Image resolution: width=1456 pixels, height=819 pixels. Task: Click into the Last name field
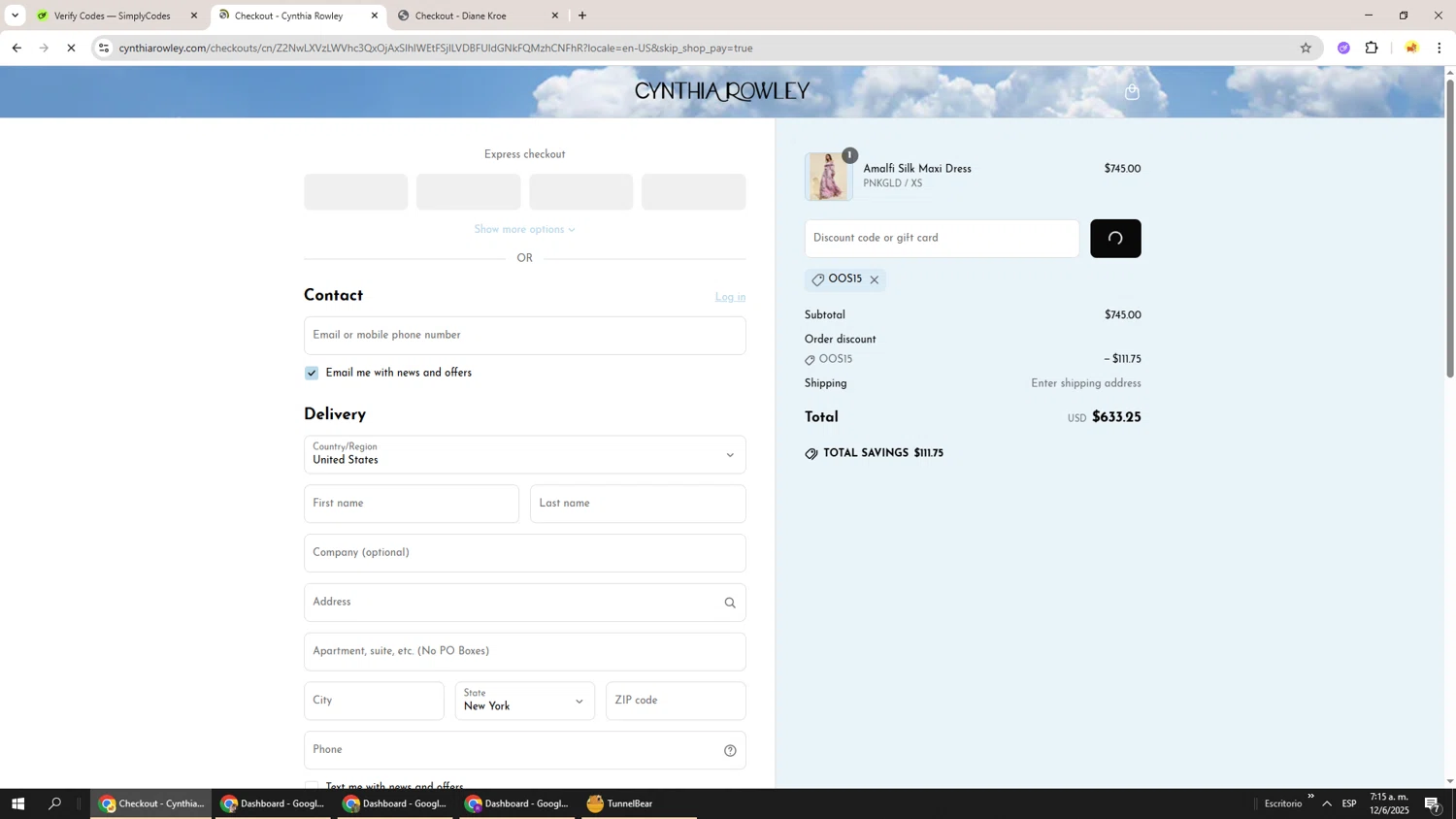[x=638, y=504]
